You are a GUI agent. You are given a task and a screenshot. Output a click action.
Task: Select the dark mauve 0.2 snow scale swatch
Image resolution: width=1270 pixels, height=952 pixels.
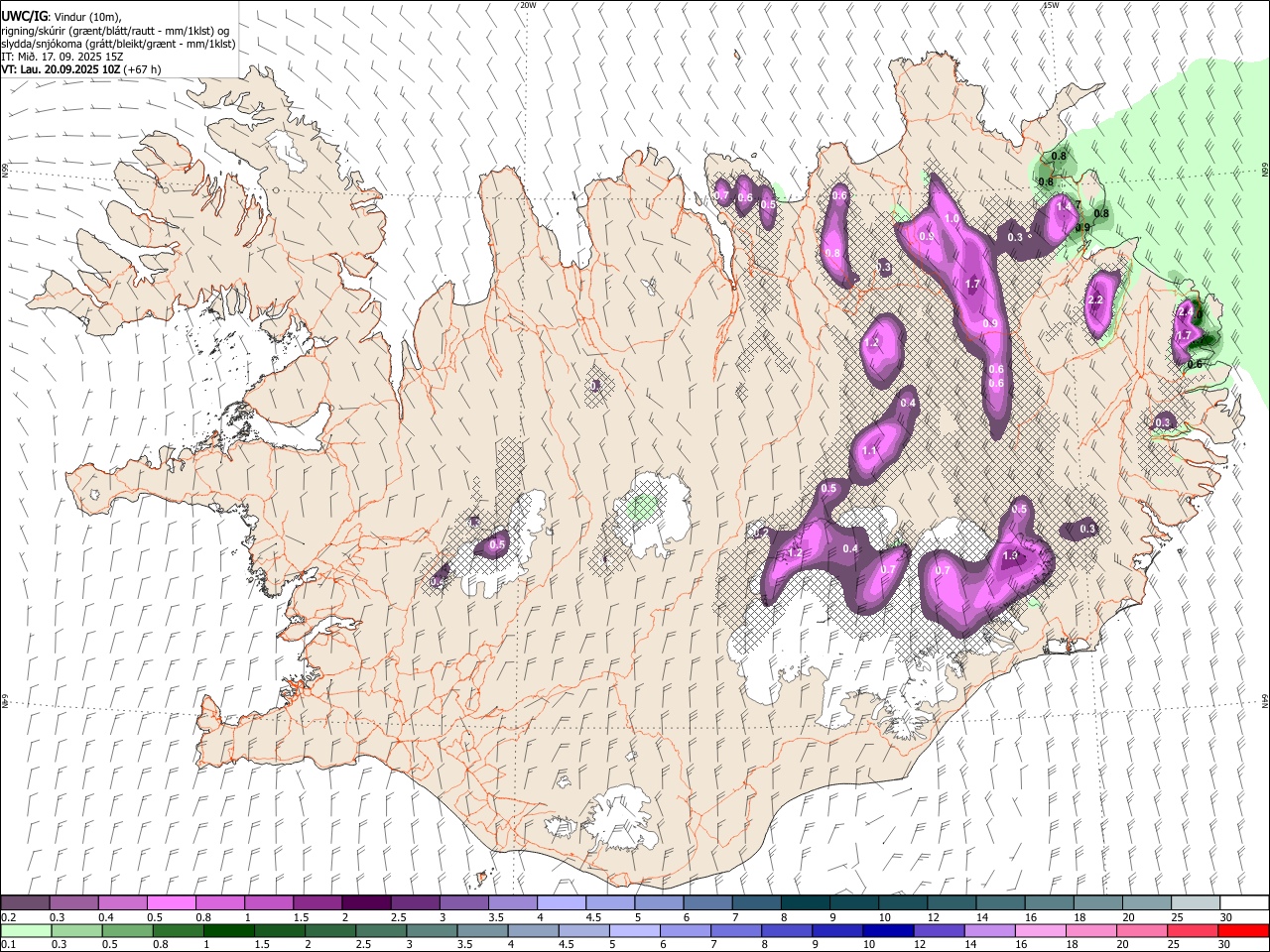click(25, 903)
